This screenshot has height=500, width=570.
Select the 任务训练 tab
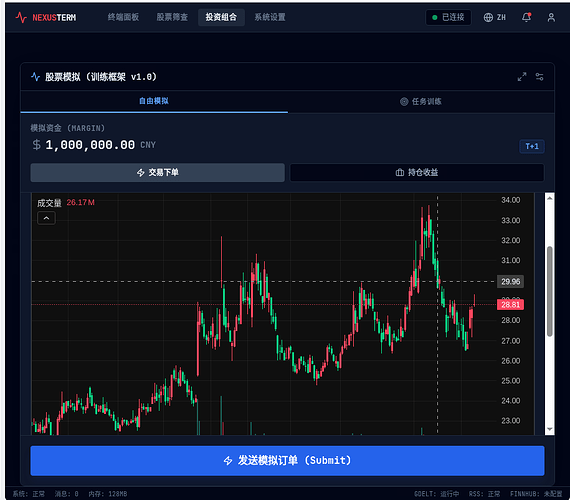[x=421, y=101]
